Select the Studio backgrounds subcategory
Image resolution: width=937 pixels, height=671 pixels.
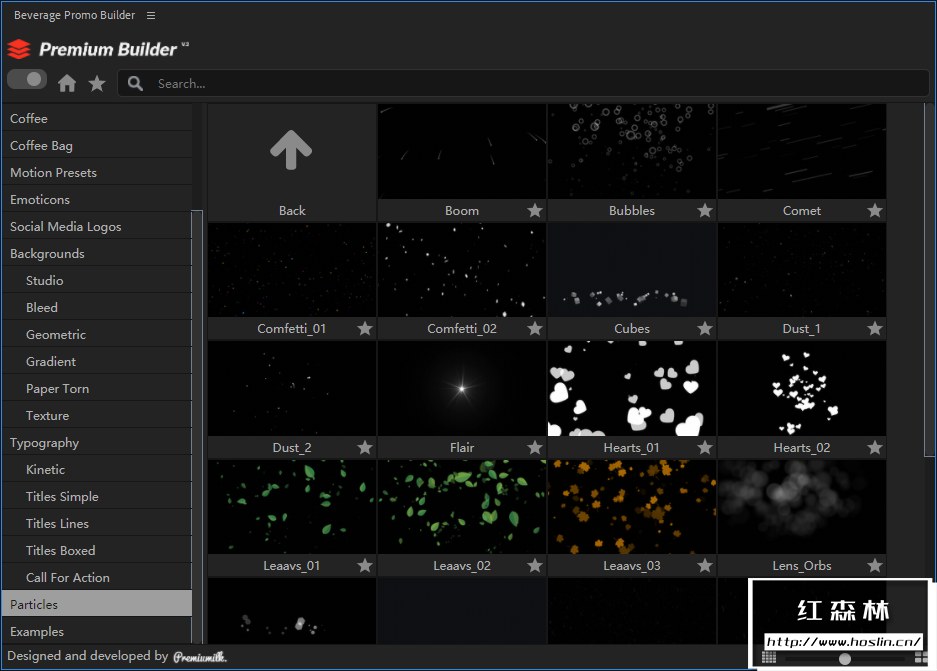click(97, 280)
